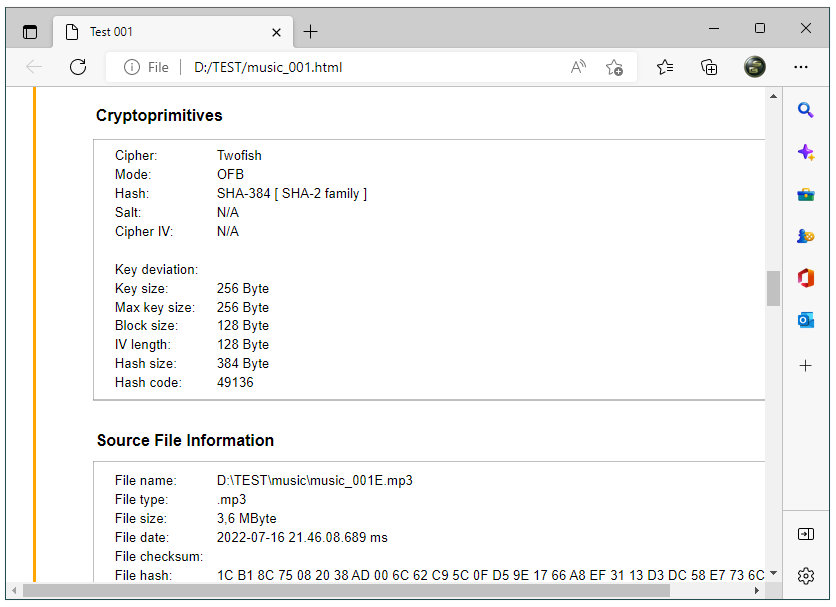Viewport: 836px width, 607px height.
Task: Close the browser window
Action: pyautogui.click(x=806, y=28)
